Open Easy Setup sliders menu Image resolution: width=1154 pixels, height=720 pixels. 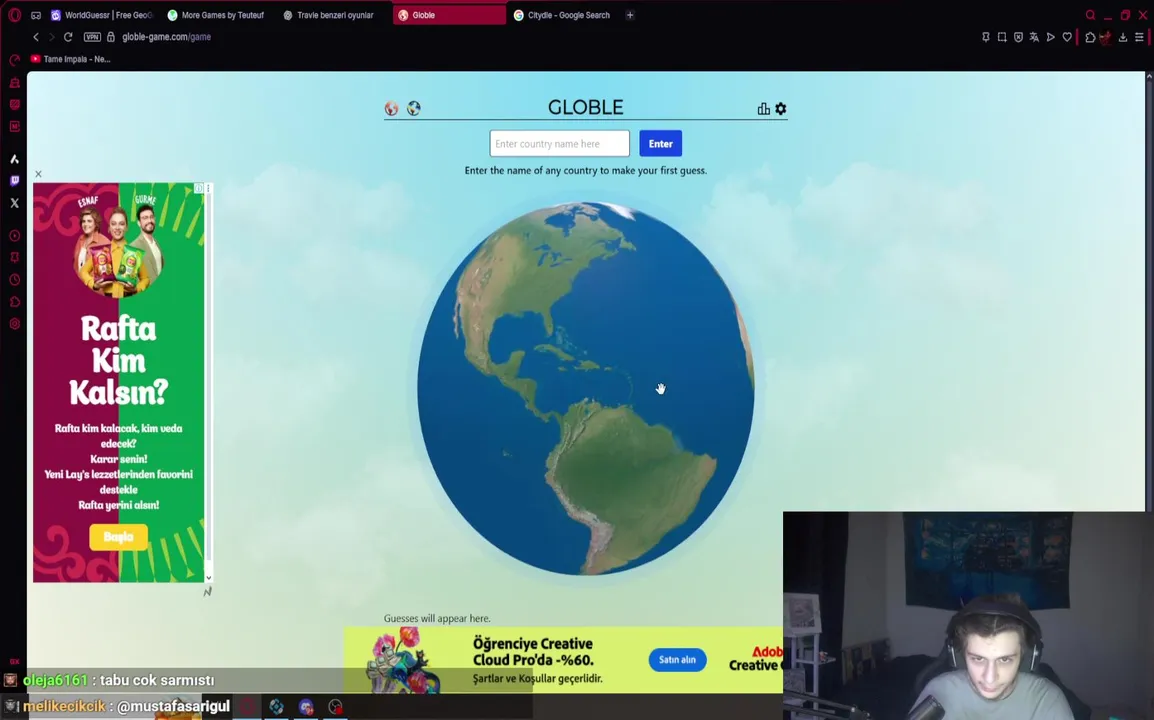coord(1139,37)
